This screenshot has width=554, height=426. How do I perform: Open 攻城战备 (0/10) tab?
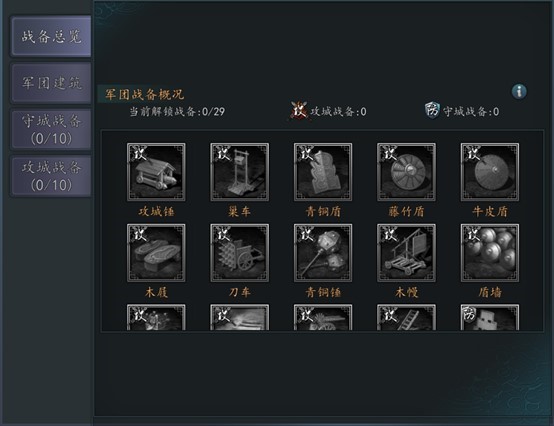tap(51, 176)
